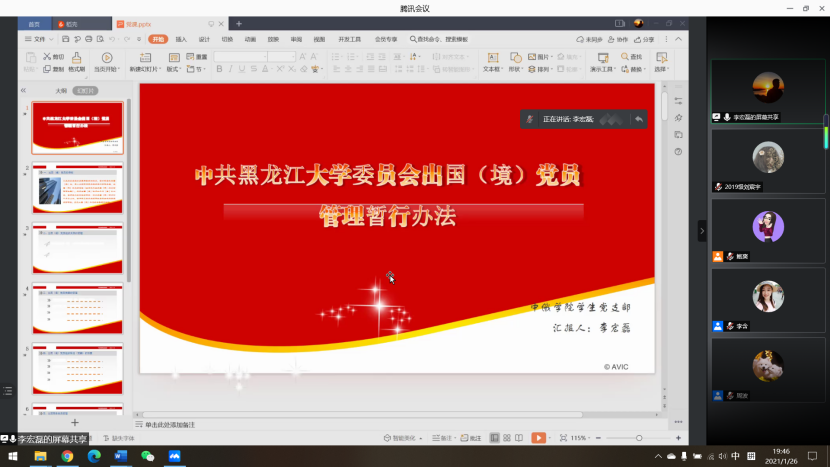Toggle Superscript formatting
Screen dimensions: 830x467
coord(280,69)
